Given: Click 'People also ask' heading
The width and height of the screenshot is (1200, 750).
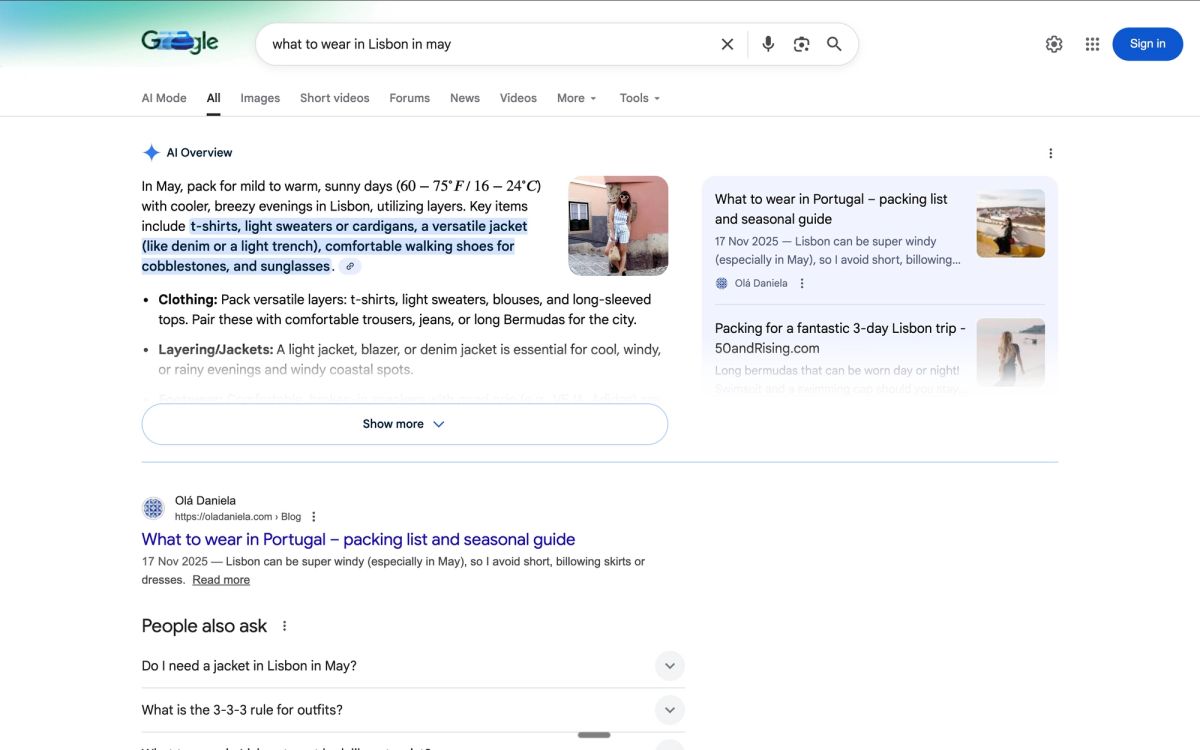Looking at the screenshot, I should (x=204, y=626).
